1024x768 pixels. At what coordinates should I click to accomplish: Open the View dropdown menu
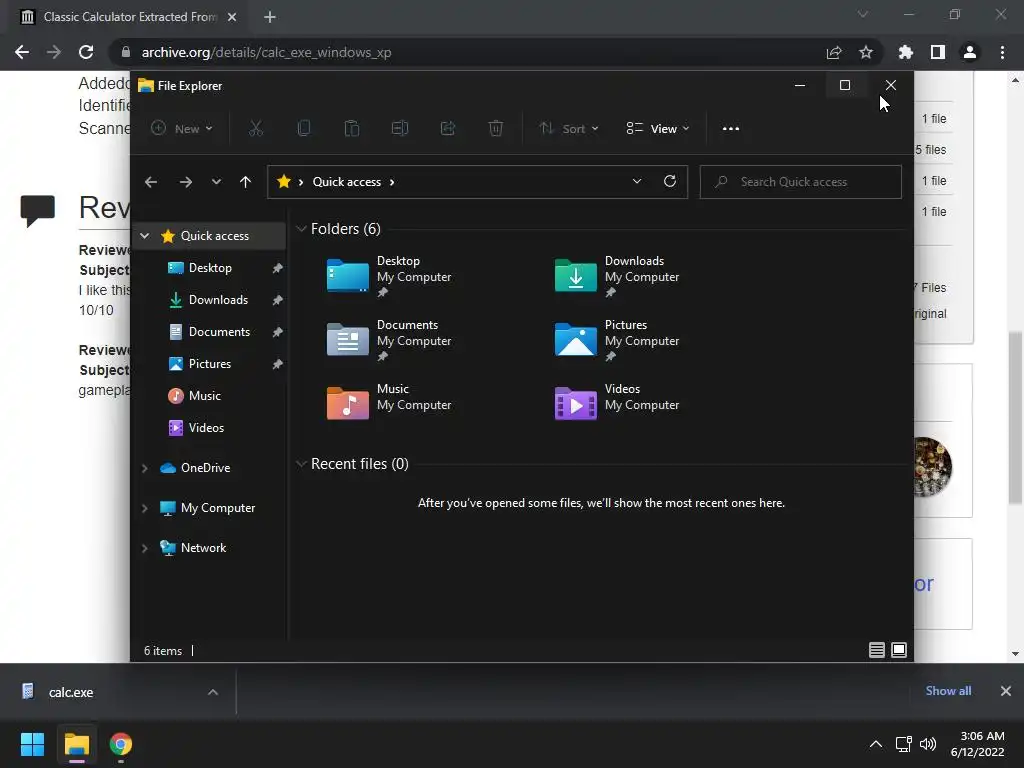point(658,129)
